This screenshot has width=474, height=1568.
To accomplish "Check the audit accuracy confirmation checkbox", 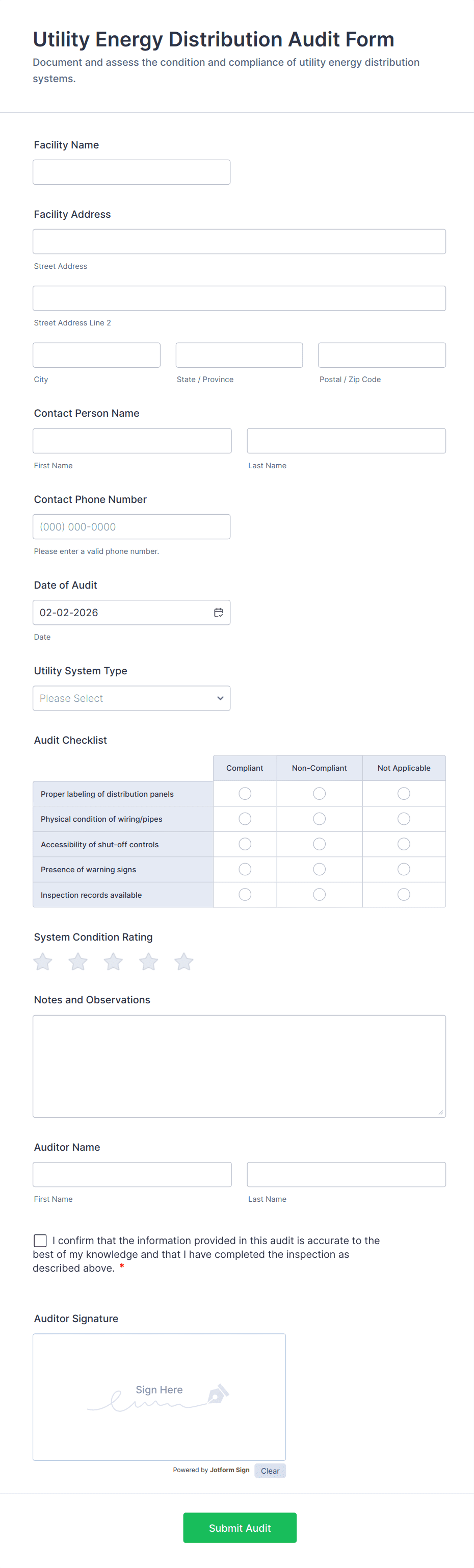I will click(40, 1241).
